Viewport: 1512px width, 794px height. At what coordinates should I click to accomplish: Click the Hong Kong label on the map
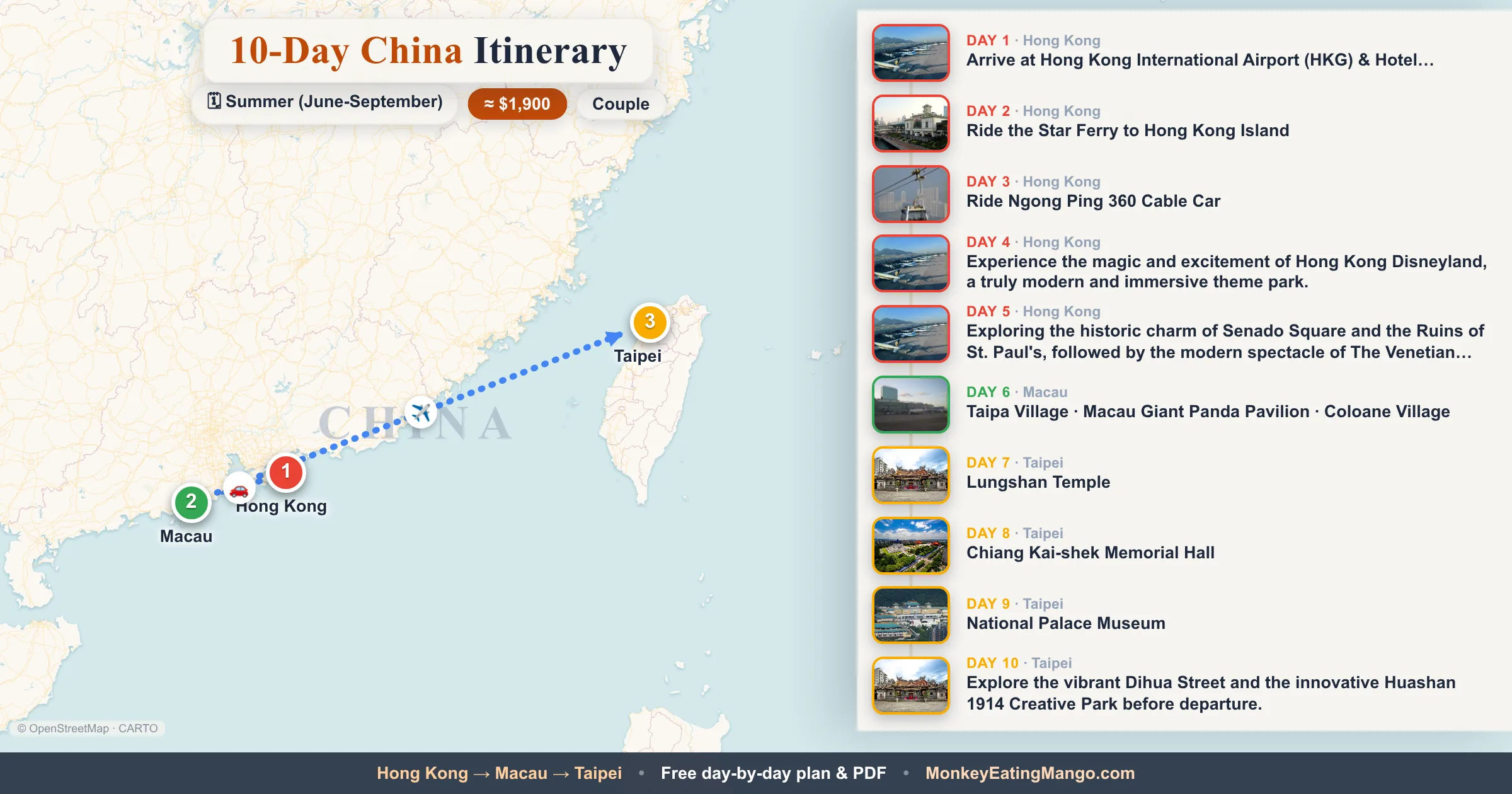281,506
